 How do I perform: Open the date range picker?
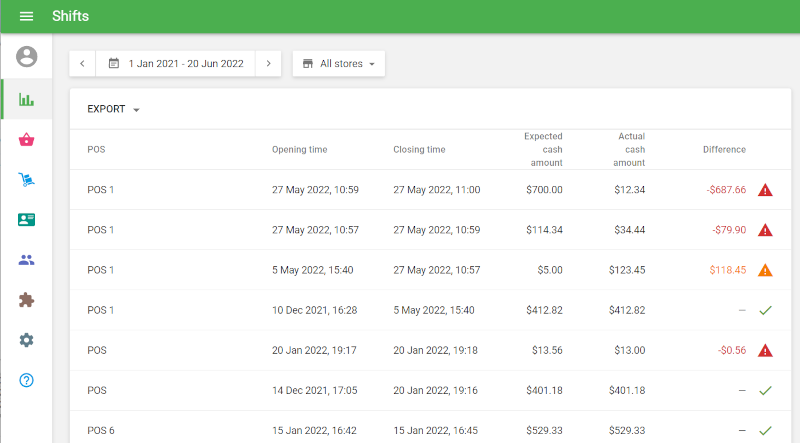[176, 63]
